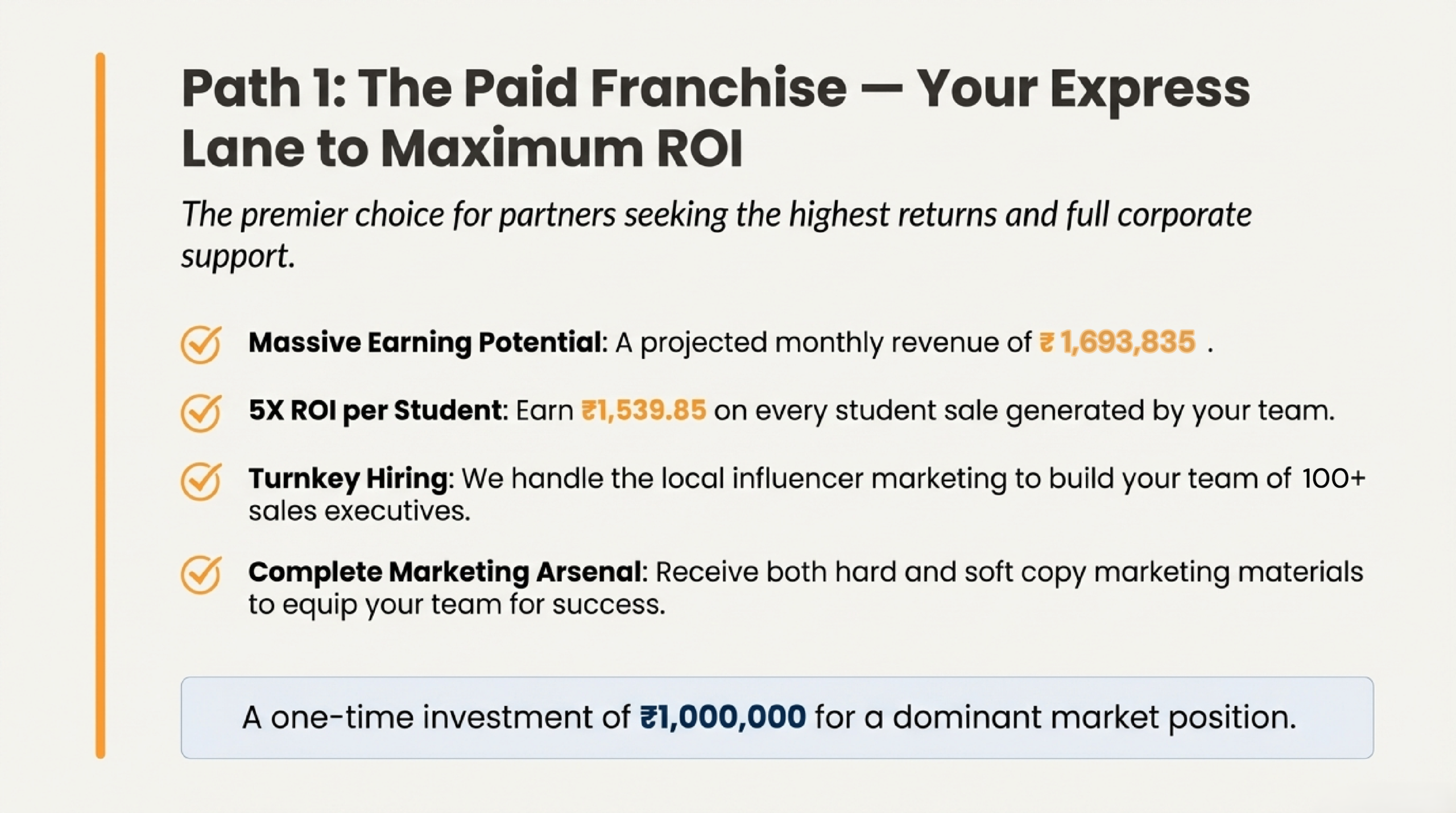Click the checkmark beside Turnkey Hiring
This screenshot has height=813, width=1456.
[200, 481]
